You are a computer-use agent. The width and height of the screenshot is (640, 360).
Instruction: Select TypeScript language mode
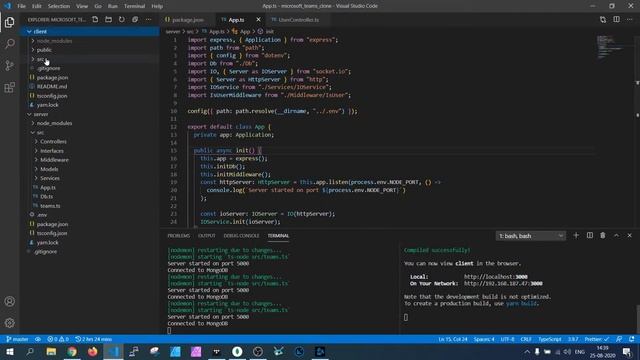pos(549,339)
